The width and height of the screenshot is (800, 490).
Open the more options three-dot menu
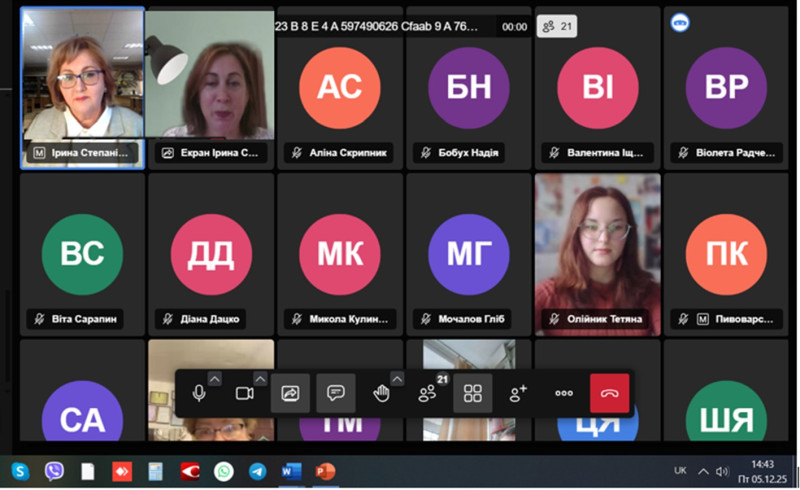point(564,394)
